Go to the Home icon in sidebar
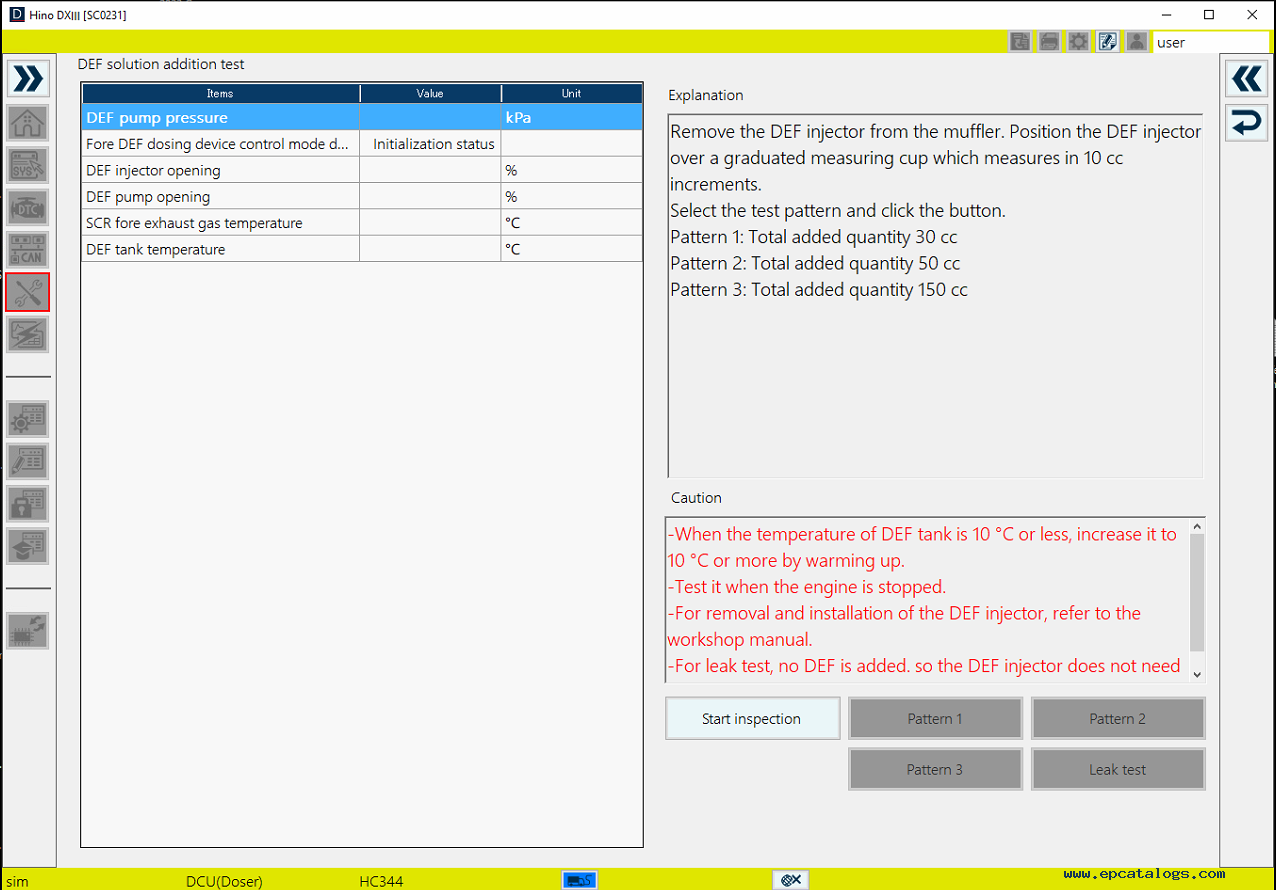The height and width of the screenshot is (890, 1276). 28,123
